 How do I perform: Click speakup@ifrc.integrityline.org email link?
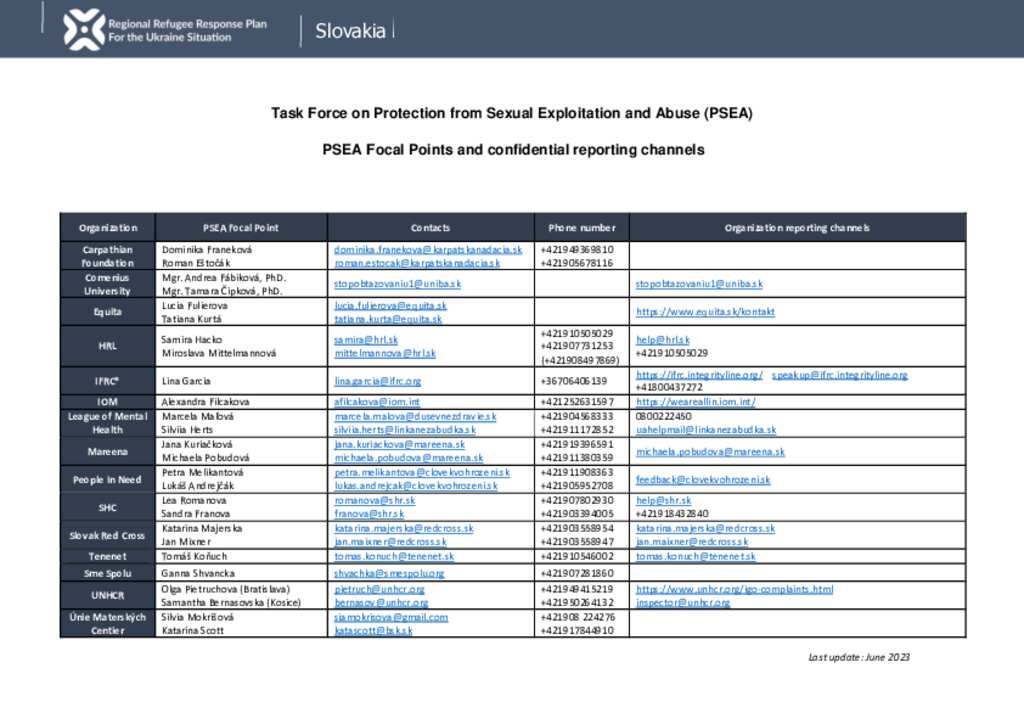coord(839,375)
